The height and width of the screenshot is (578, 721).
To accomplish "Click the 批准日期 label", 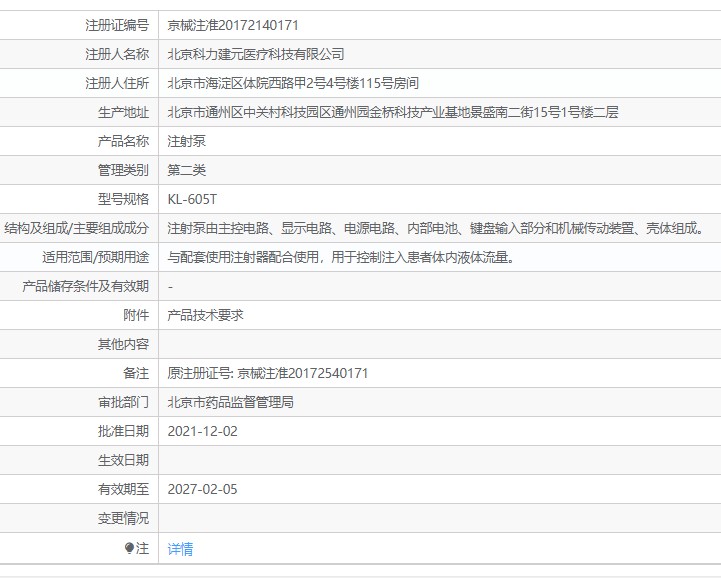I will (123, 431).
